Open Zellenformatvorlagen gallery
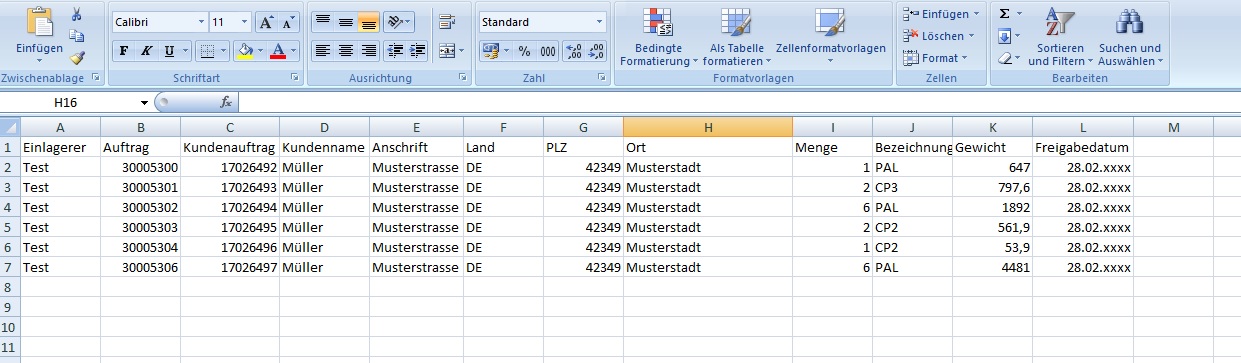The image size is (1241, 363). pyautogui.click(x=830, y=38)
